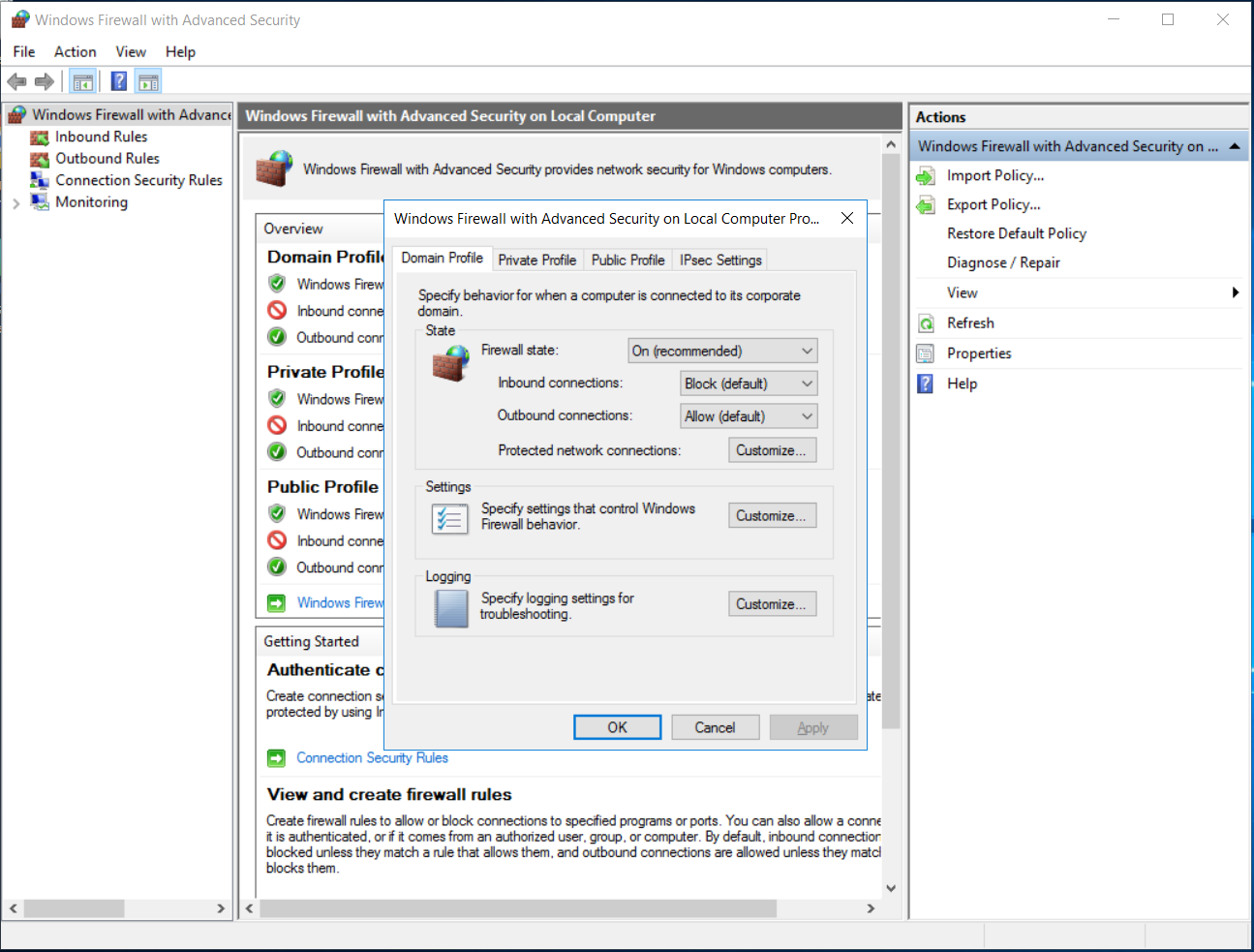Open the View menu in menu bar

click(131, 52)
